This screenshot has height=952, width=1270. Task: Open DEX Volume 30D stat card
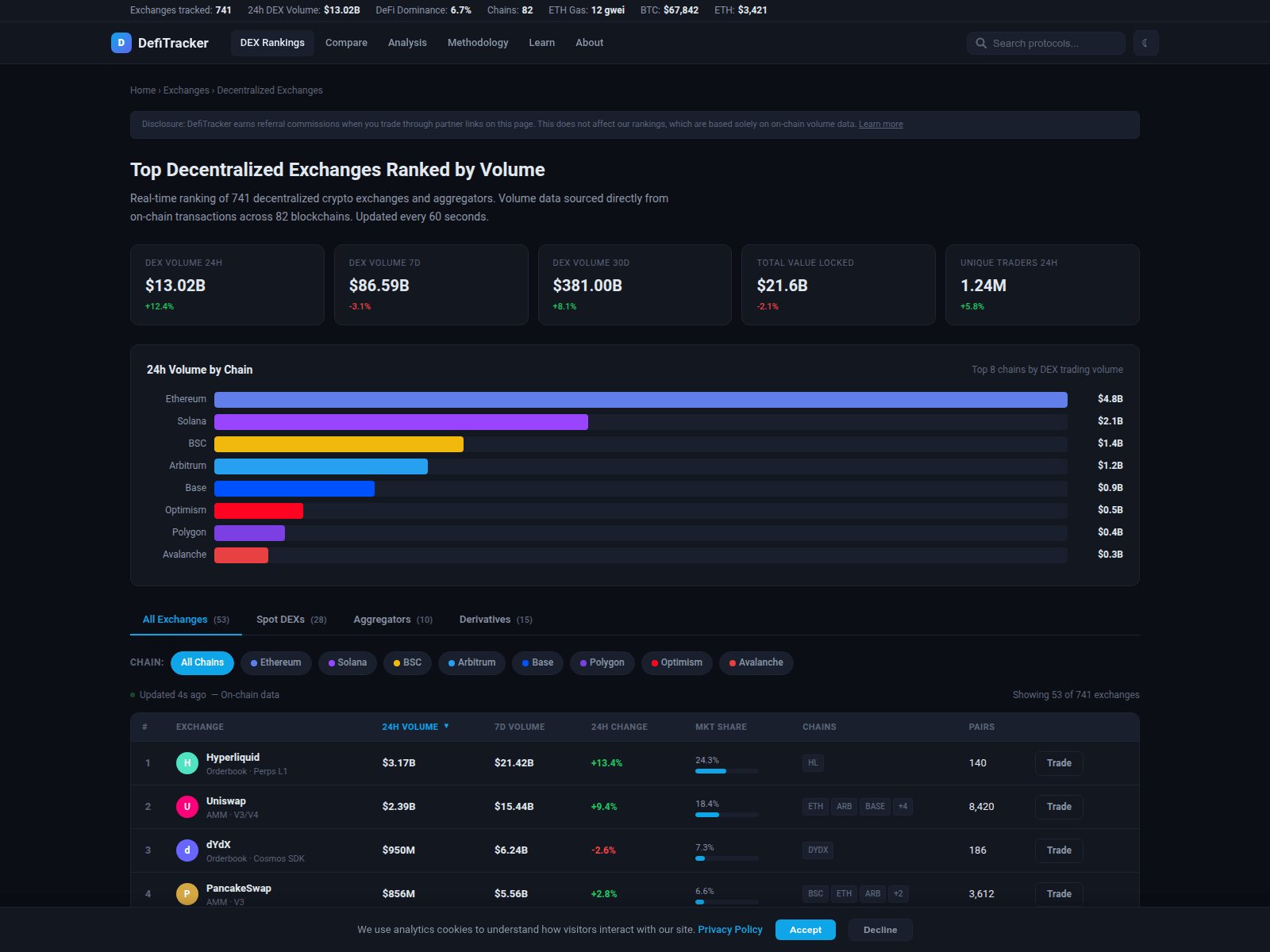click(x=635, y=285)
